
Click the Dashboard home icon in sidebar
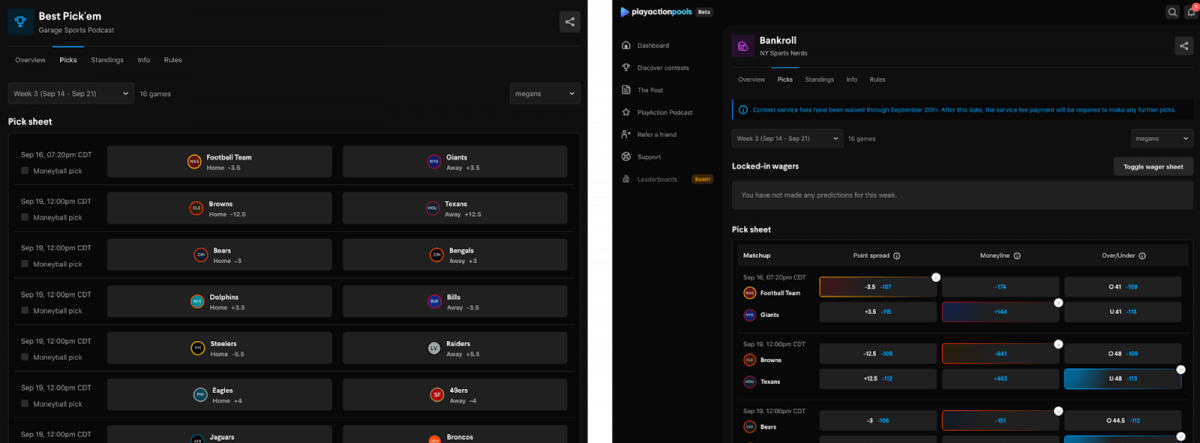coord(626,45)
